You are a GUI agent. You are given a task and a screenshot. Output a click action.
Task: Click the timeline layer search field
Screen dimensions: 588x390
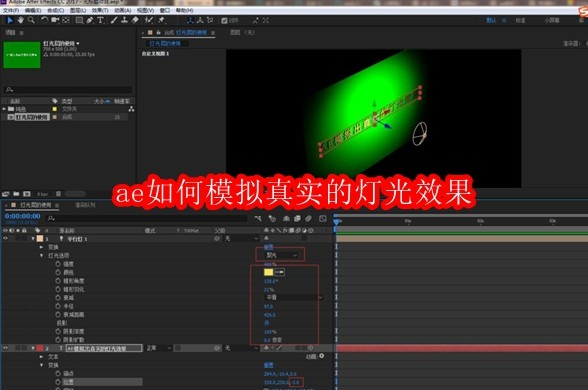coord(147,218)
